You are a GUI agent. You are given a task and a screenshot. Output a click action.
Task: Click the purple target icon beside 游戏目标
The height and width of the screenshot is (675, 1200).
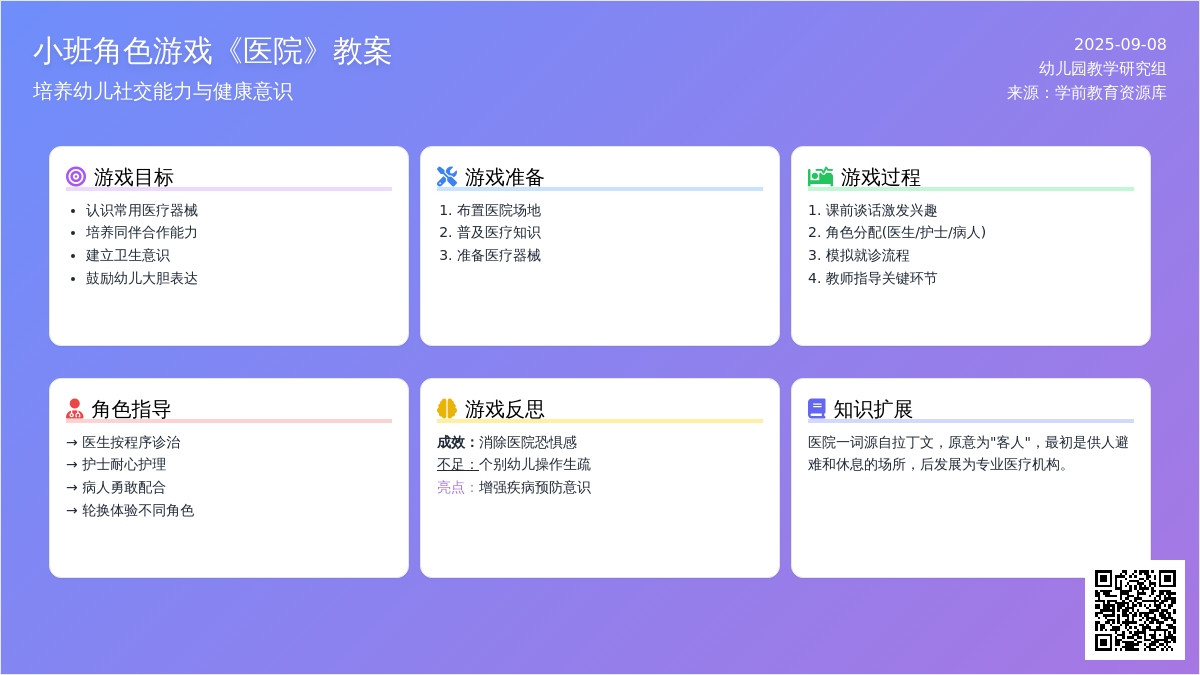[x=76, y=177]
